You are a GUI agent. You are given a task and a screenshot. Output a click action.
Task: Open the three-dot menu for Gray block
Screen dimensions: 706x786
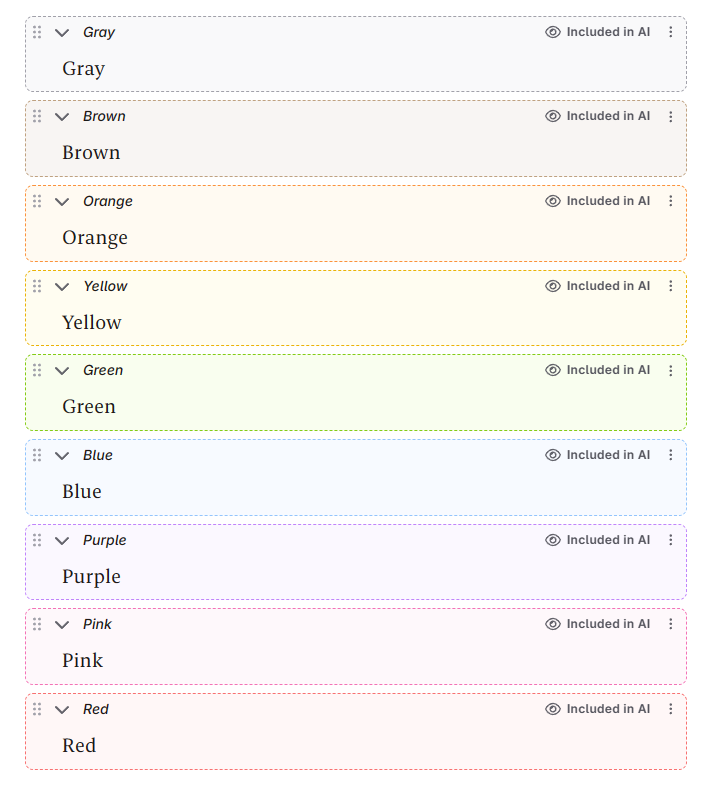670,32
